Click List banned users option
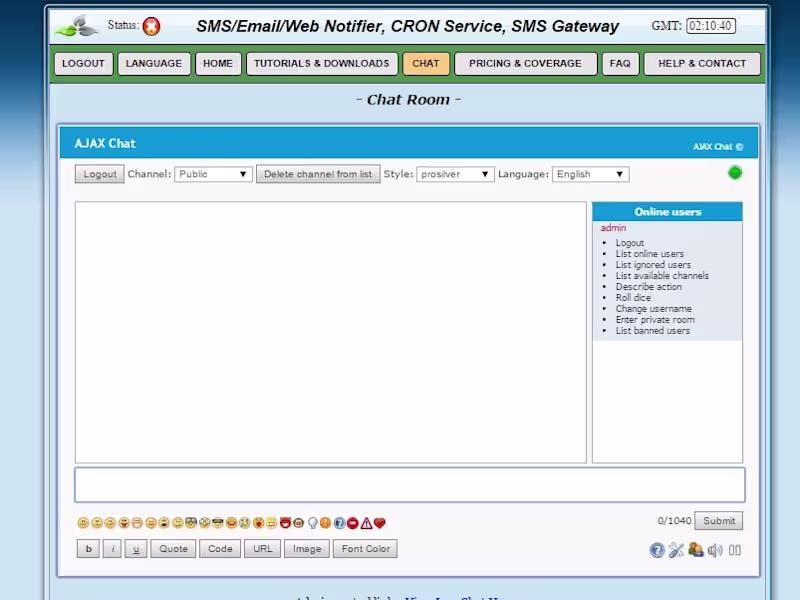This screenshot has height=600, width=800. pos(653,331)
